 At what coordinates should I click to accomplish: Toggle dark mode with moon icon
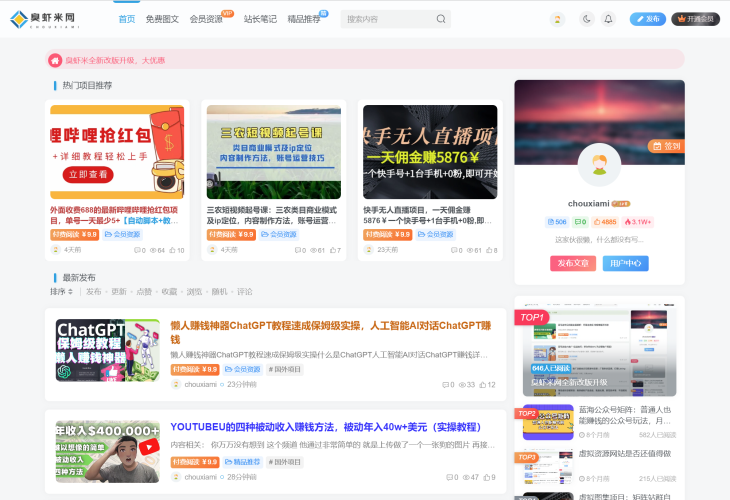point(586,19)
